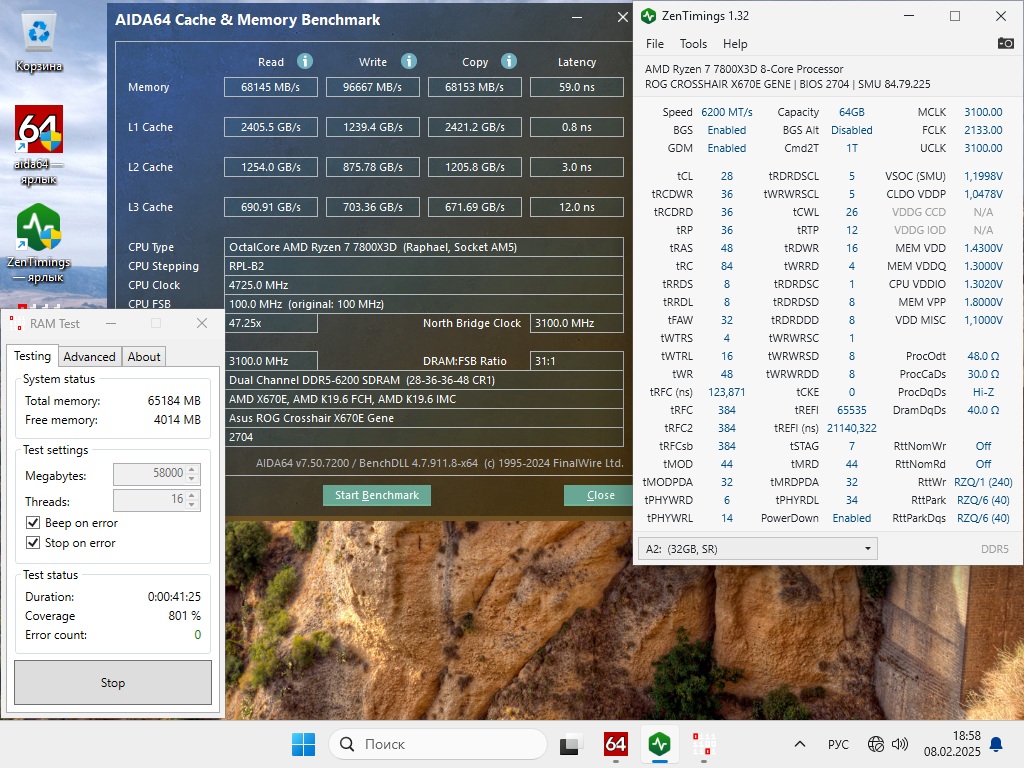The width and height of the screenshot is (1024, 768).
Task: Click L3 Cache Read 690.91 GB/s
Action: pos(270,207)
